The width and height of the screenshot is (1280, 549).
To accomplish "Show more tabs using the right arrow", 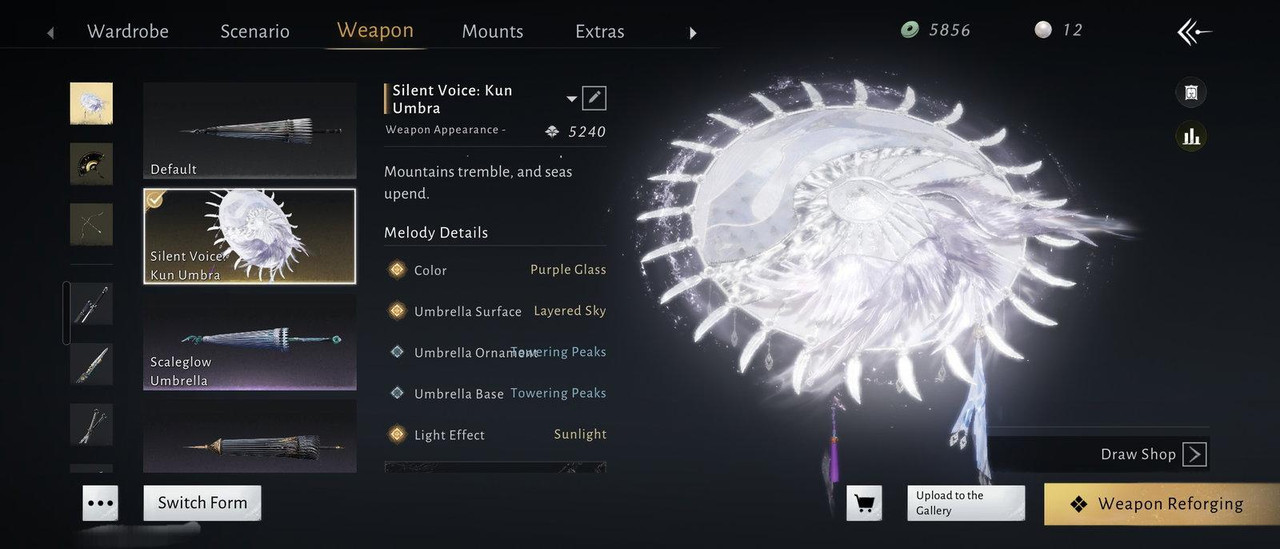I will [x=692, y=33].
